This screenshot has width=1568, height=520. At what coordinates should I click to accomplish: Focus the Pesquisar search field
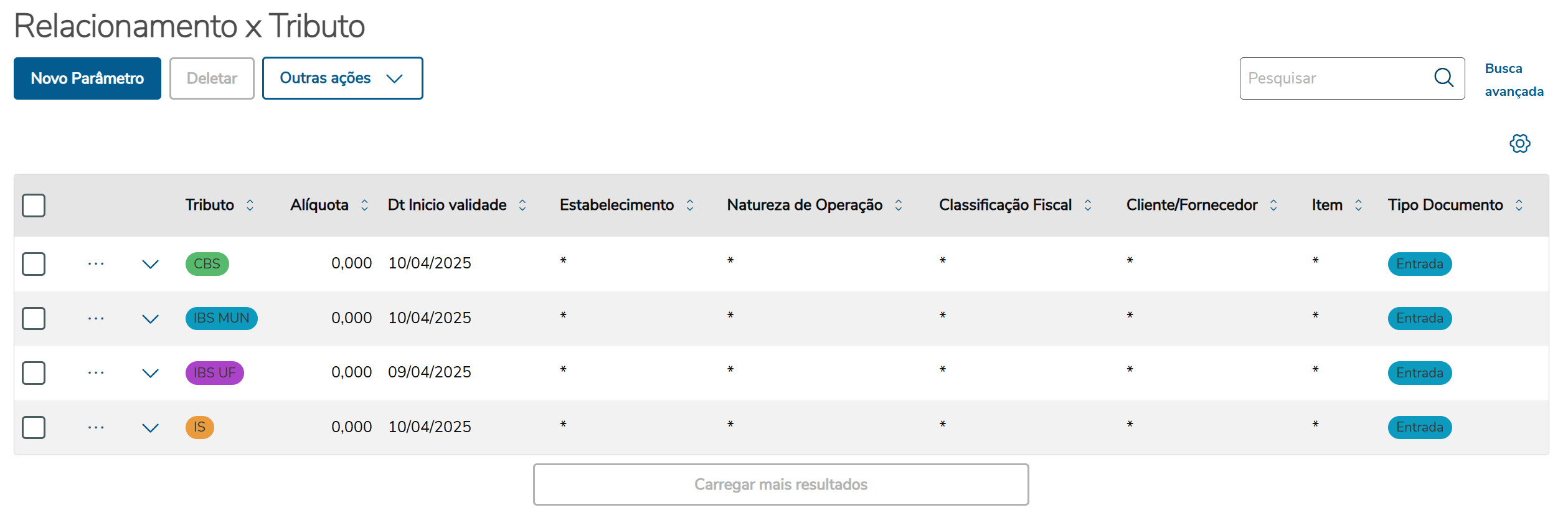coord(1333,78)
